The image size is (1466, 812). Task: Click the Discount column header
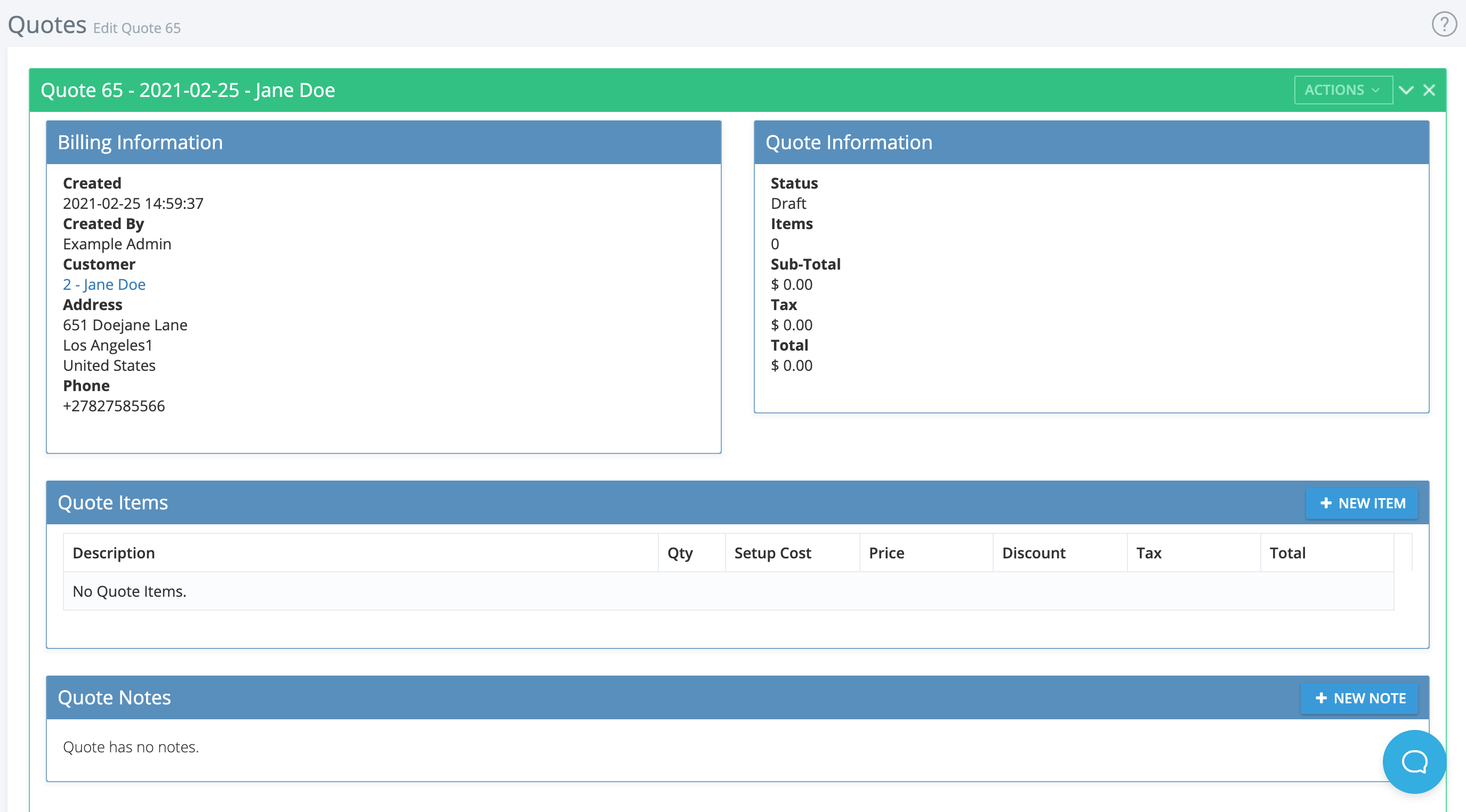point(1034,552)
